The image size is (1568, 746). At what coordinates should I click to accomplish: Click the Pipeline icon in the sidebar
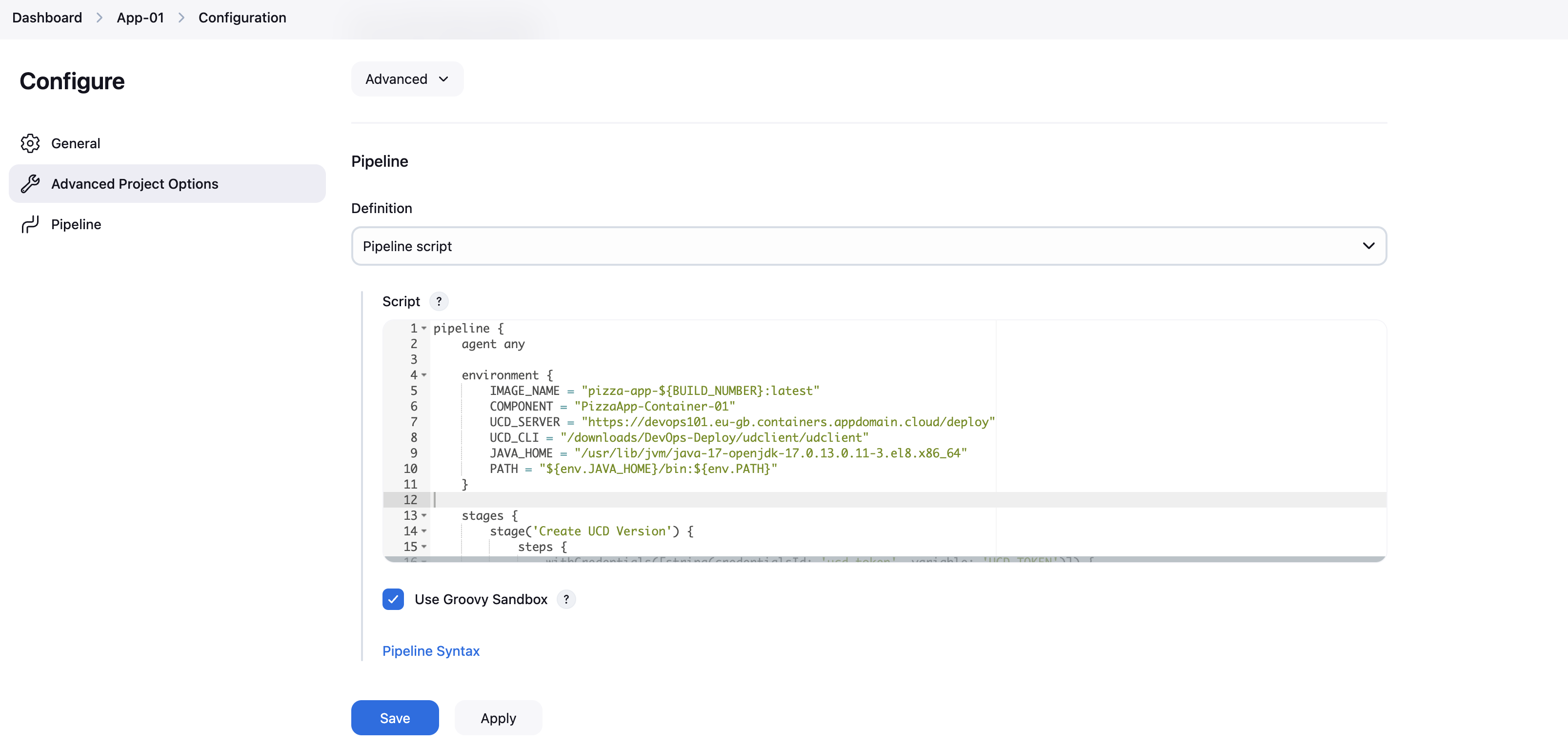(30, 224)
